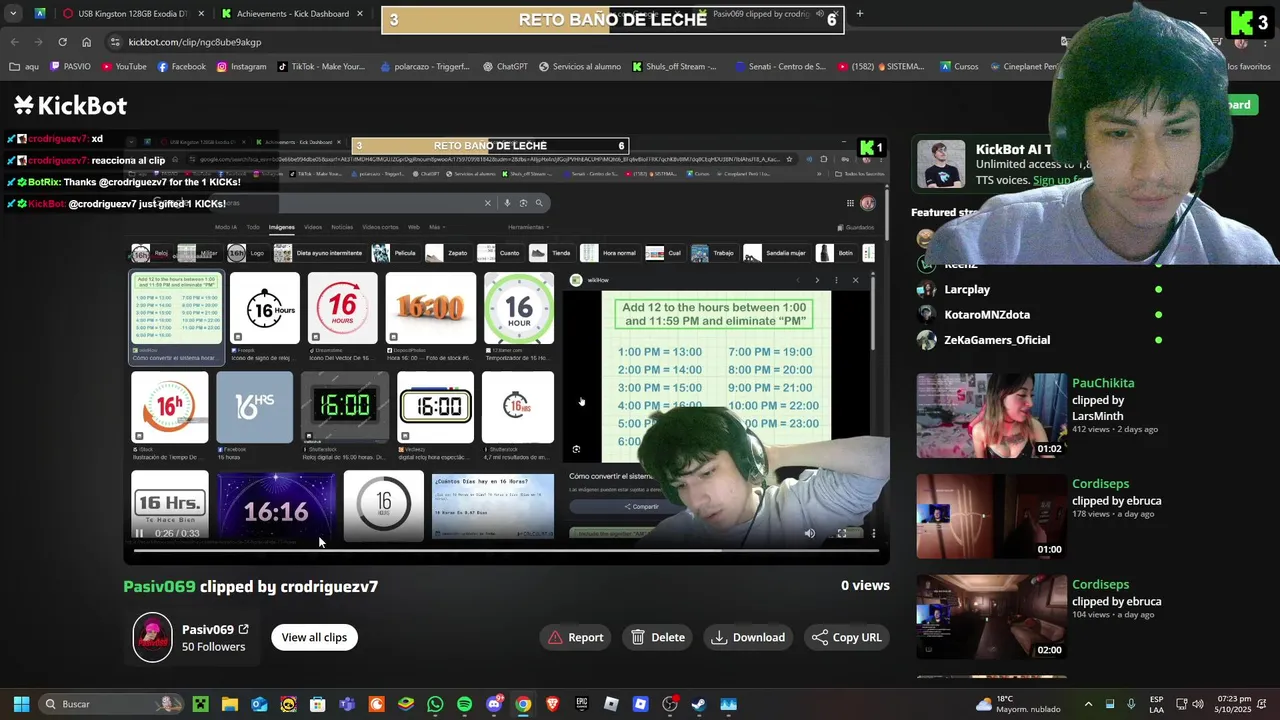Click the ESP LAA language indicator

pyautogui.click(x=1156, y=704)
